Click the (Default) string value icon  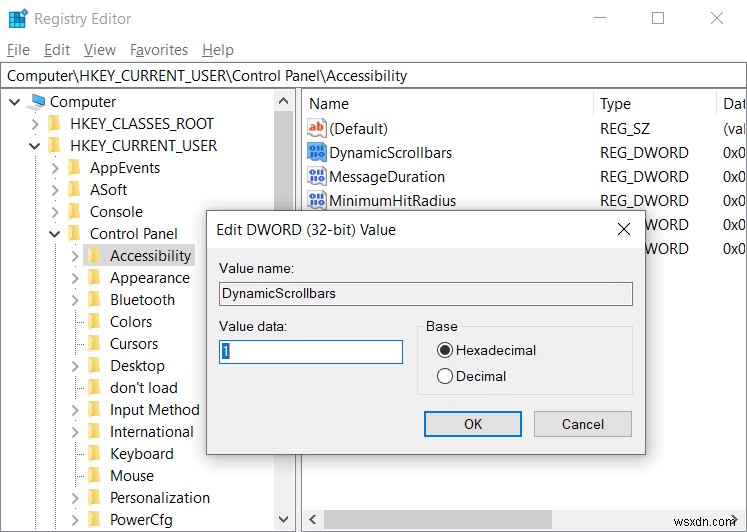pos(317,128)
